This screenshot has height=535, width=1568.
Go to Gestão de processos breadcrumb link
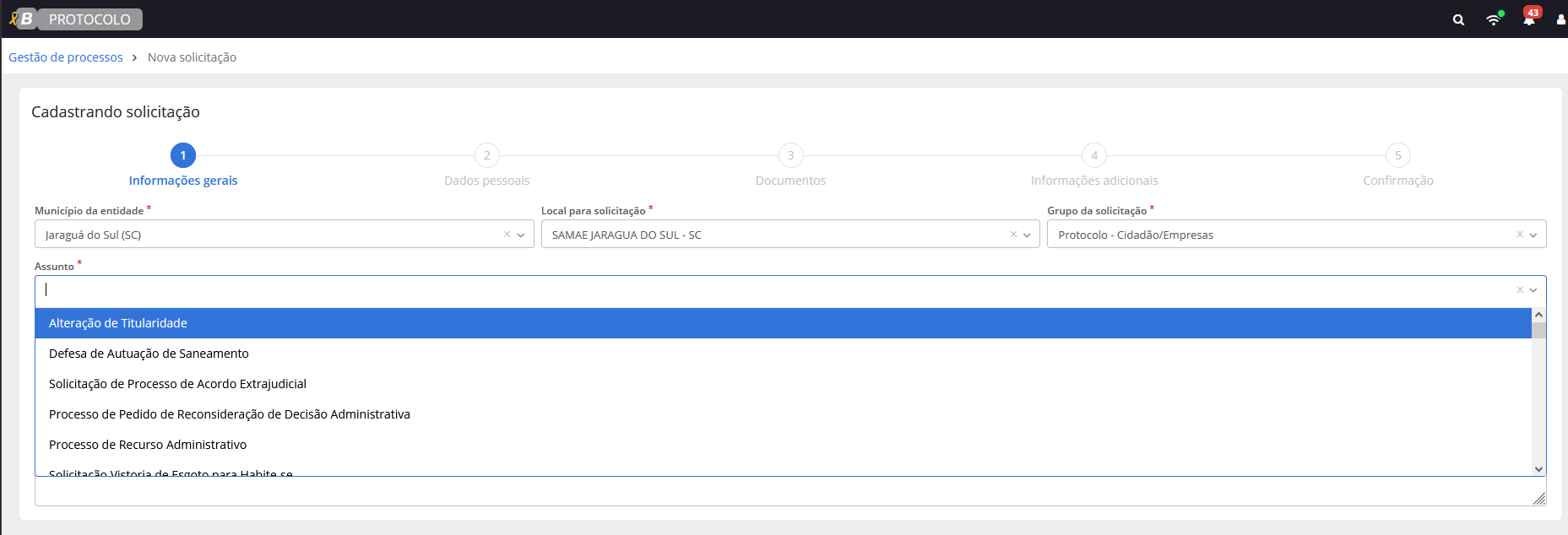click(x=66, y=57)
